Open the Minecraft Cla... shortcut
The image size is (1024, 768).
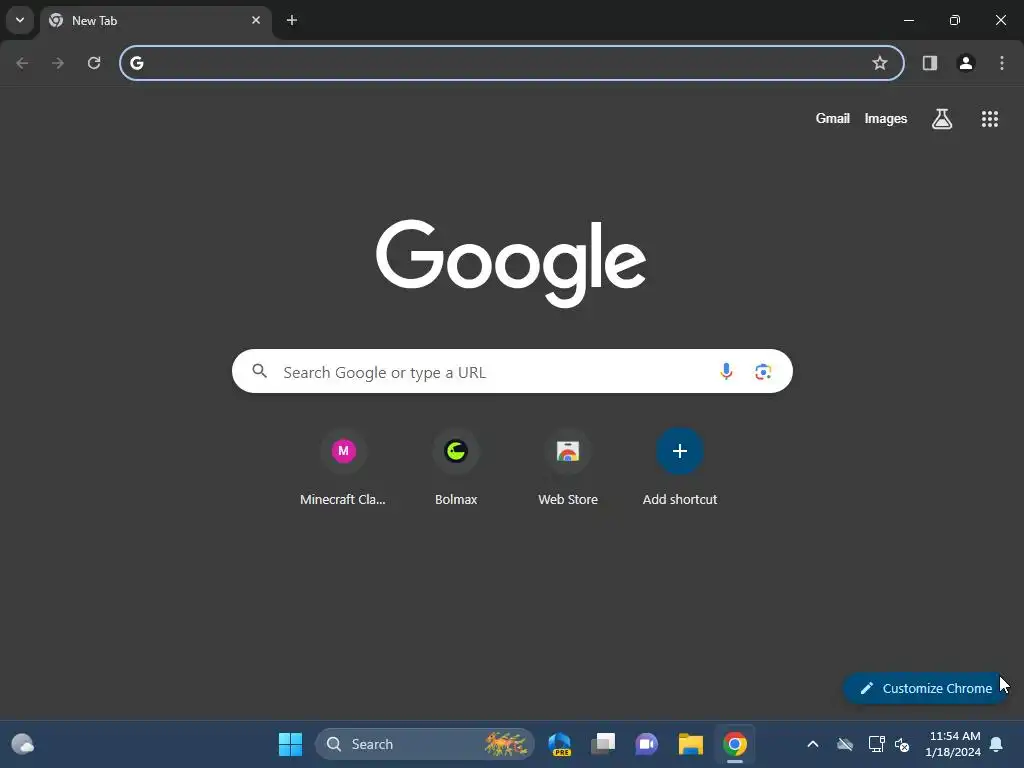pos(343,468)
